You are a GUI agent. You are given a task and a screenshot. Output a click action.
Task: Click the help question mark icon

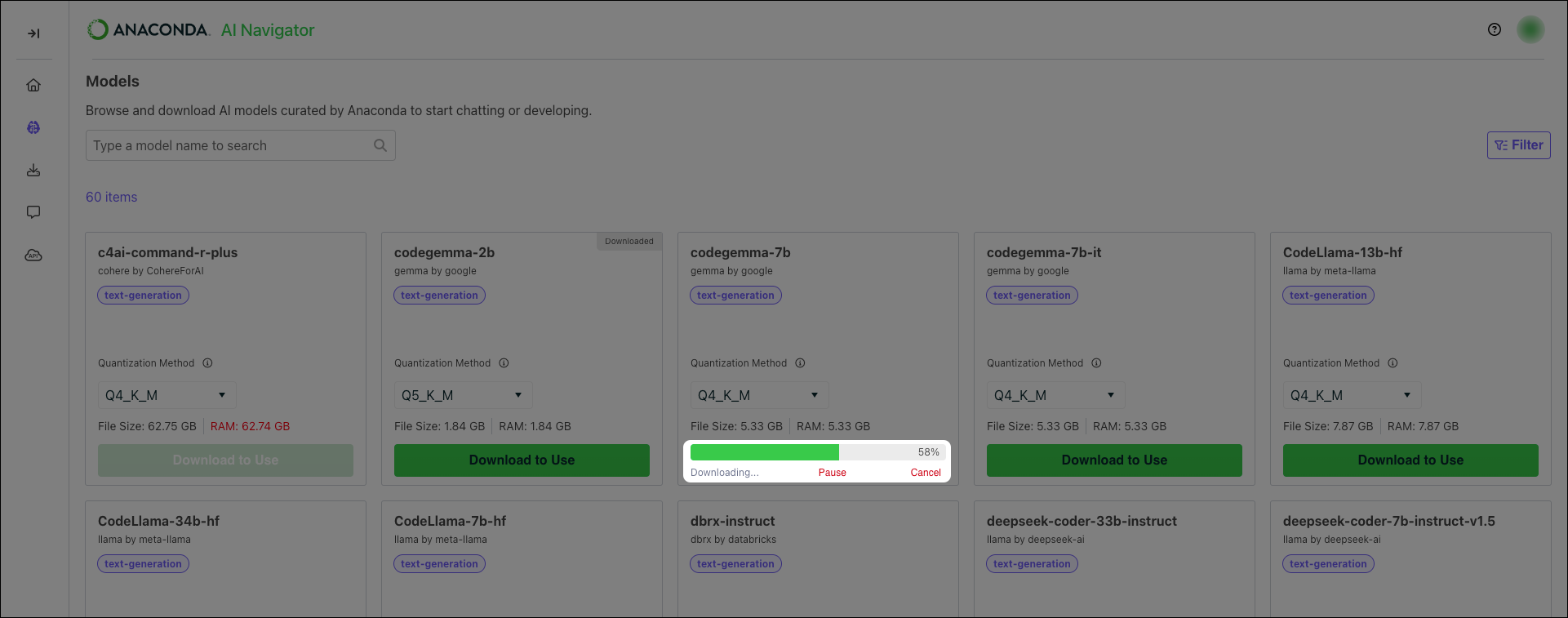click(1495, 29)
